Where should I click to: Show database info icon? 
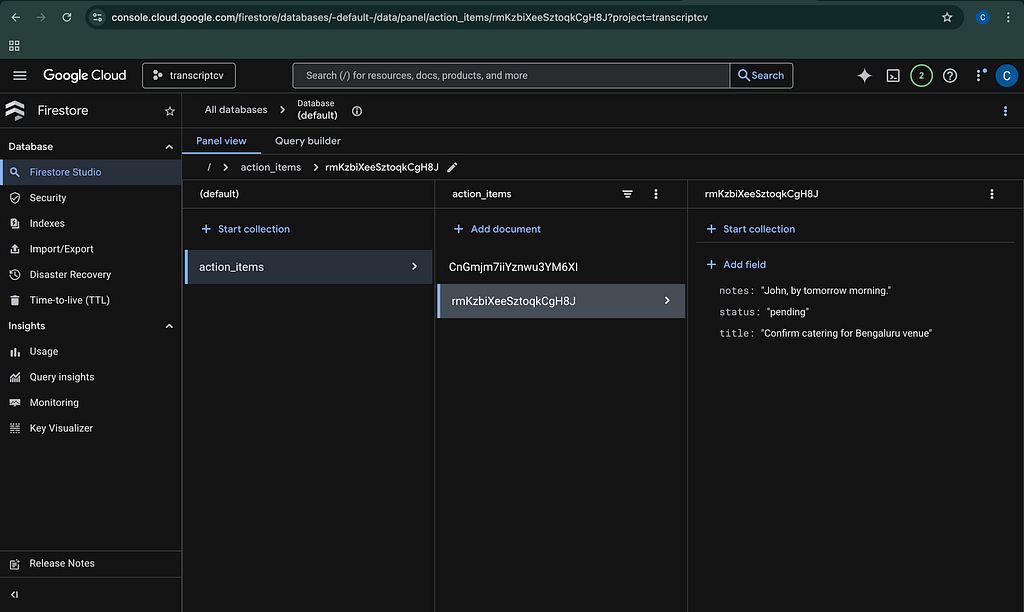(357, 111)
